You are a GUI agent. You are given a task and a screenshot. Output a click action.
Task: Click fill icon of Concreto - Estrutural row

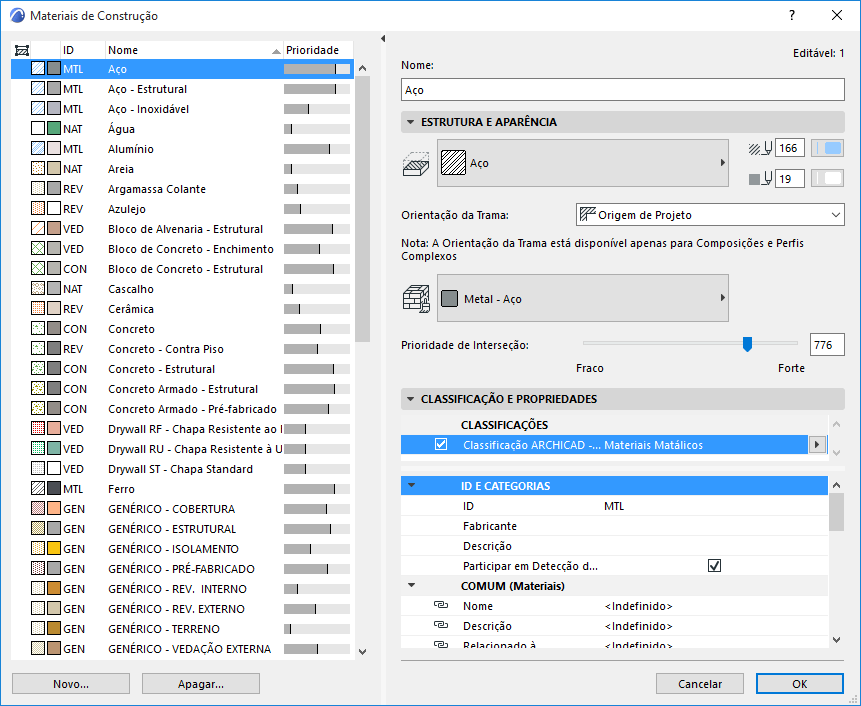pyautogui.click(x=38, y=368)
